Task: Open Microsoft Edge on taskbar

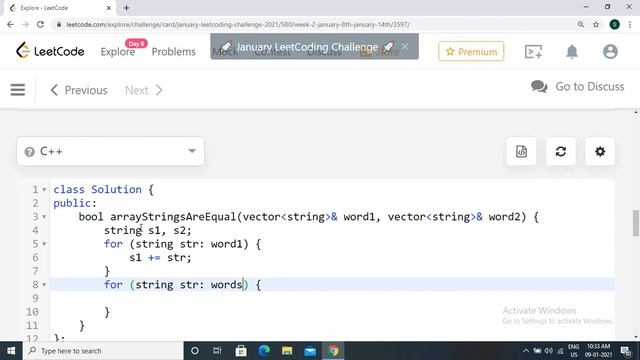Action: point(264,351)
